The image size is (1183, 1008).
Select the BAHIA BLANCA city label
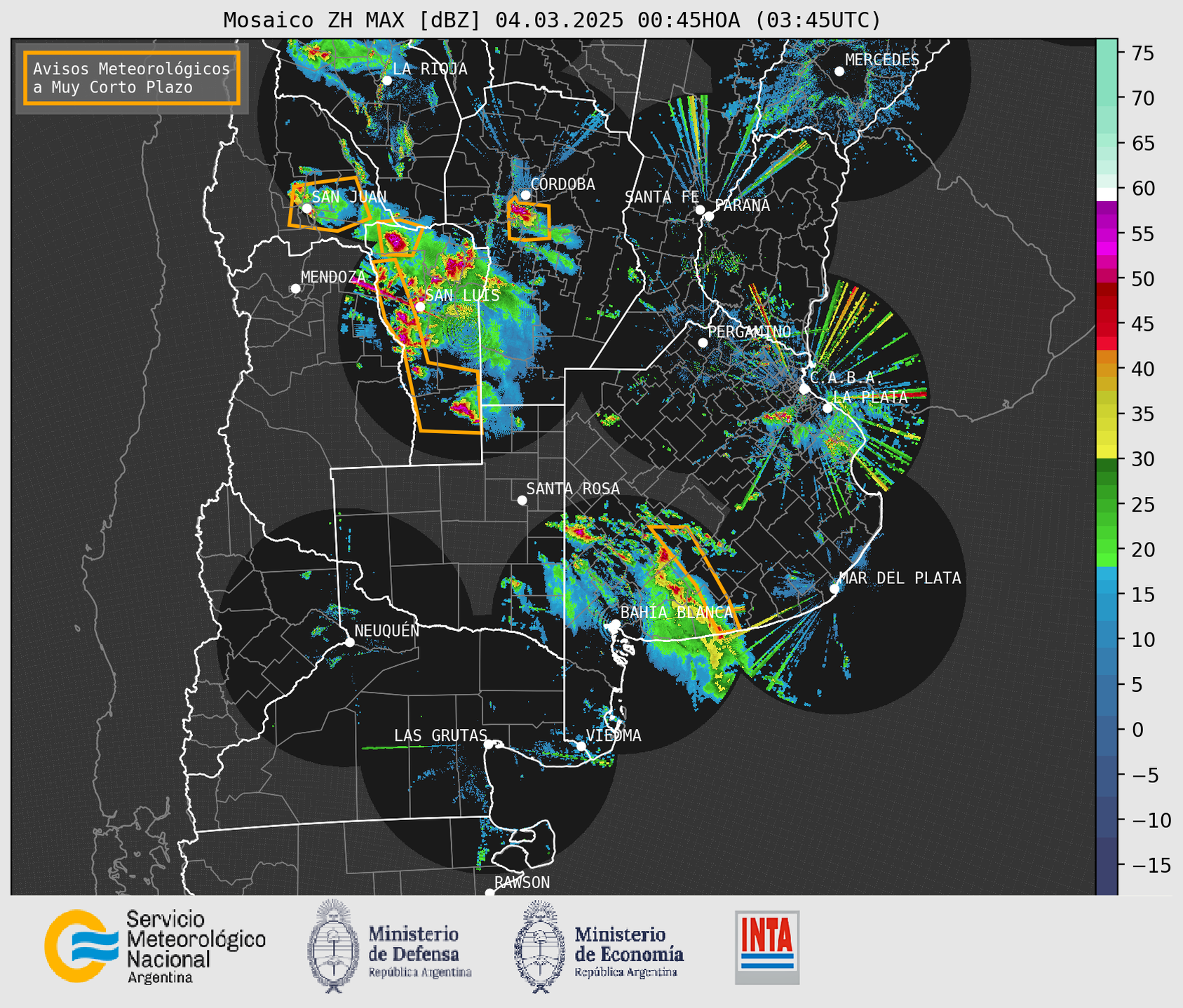coord(677,613)
